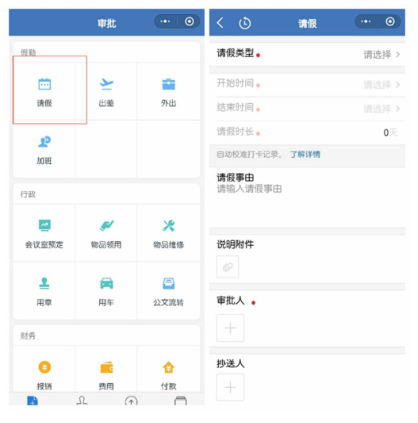Select the blue document tab at bottom bar
This screenshot has width=418, height=423.
32,401
